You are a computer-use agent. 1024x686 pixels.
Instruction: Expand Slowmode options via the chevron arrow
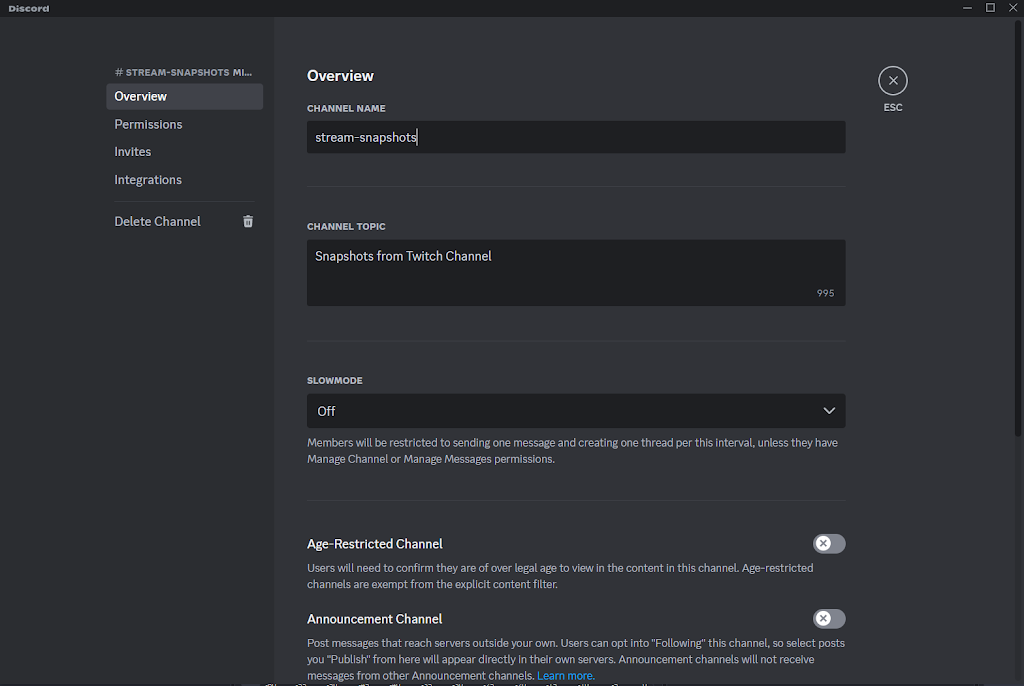coord(828,411)
